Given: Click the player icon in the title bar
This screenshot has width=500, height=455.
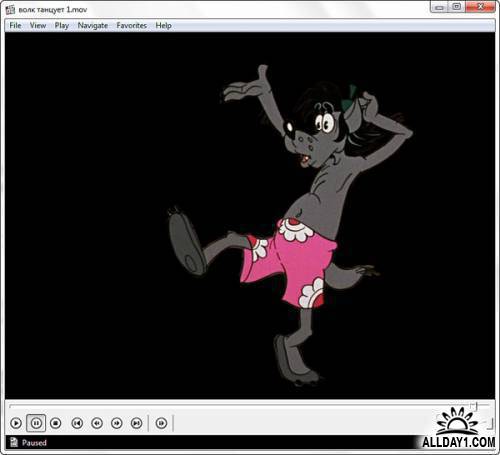Looking at the screenshot, I should (x=11, y=9).
